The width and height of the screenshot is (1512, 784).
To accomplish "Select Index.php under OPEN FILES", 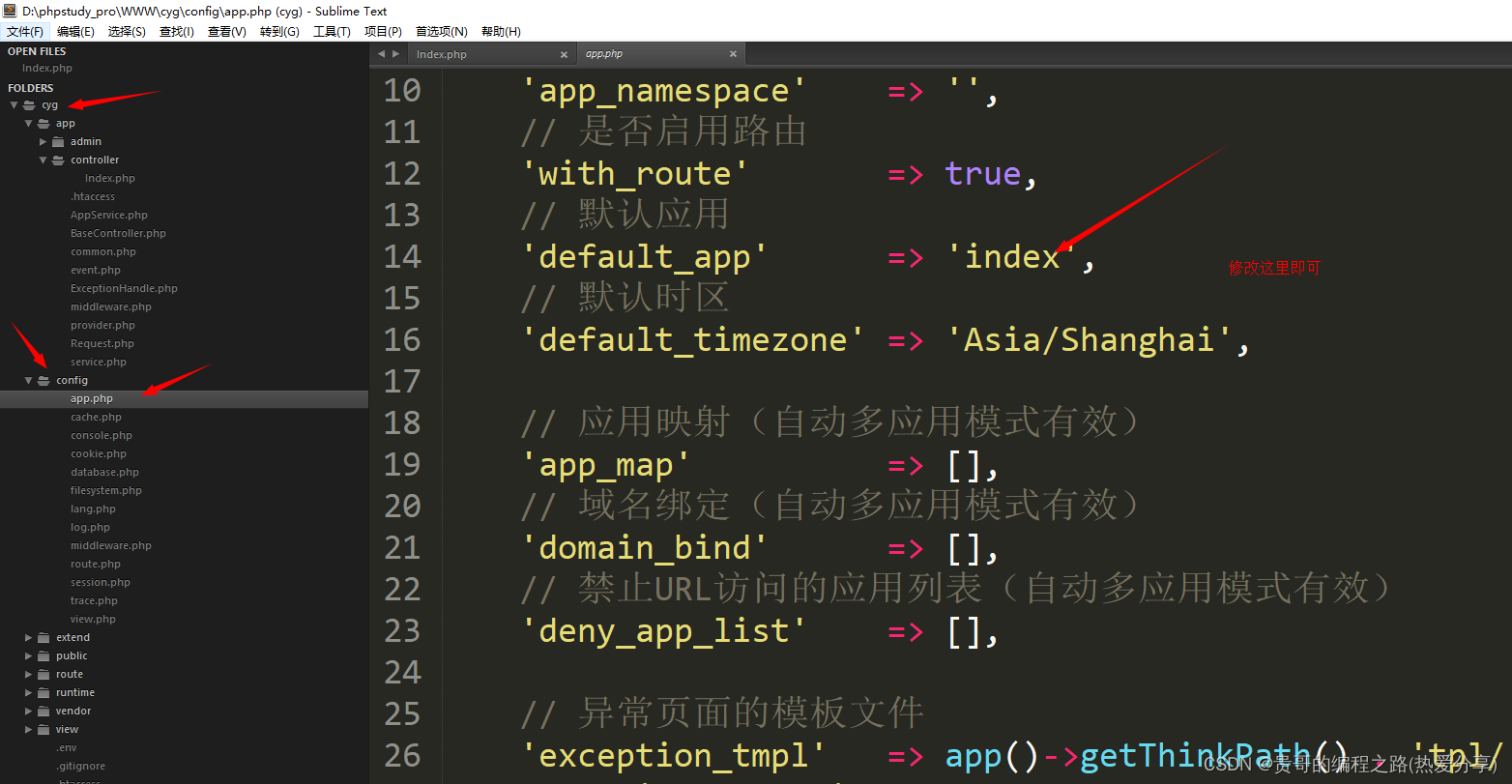I will pyautogui.click(x=47, y=69).
